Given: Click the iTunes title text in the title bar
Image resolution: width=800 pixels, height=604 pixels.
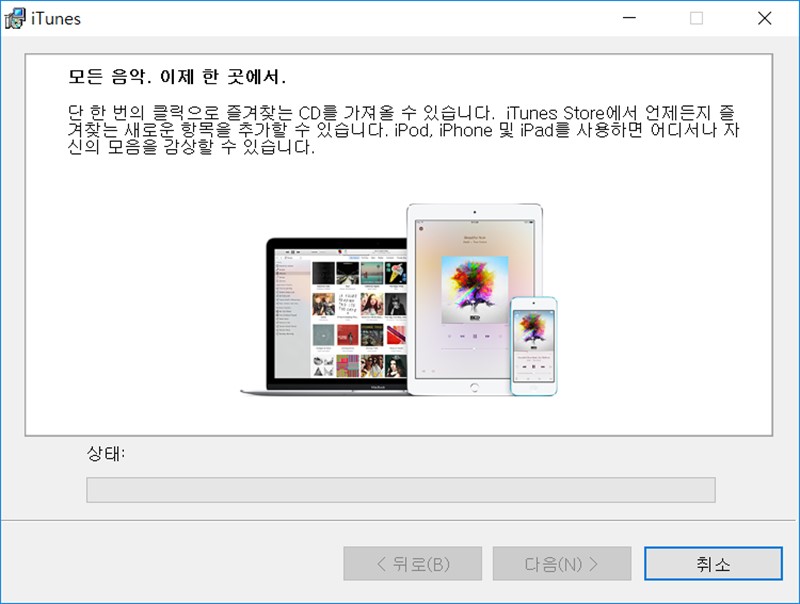Looking at the screenshot, I should tap(56, 19).
